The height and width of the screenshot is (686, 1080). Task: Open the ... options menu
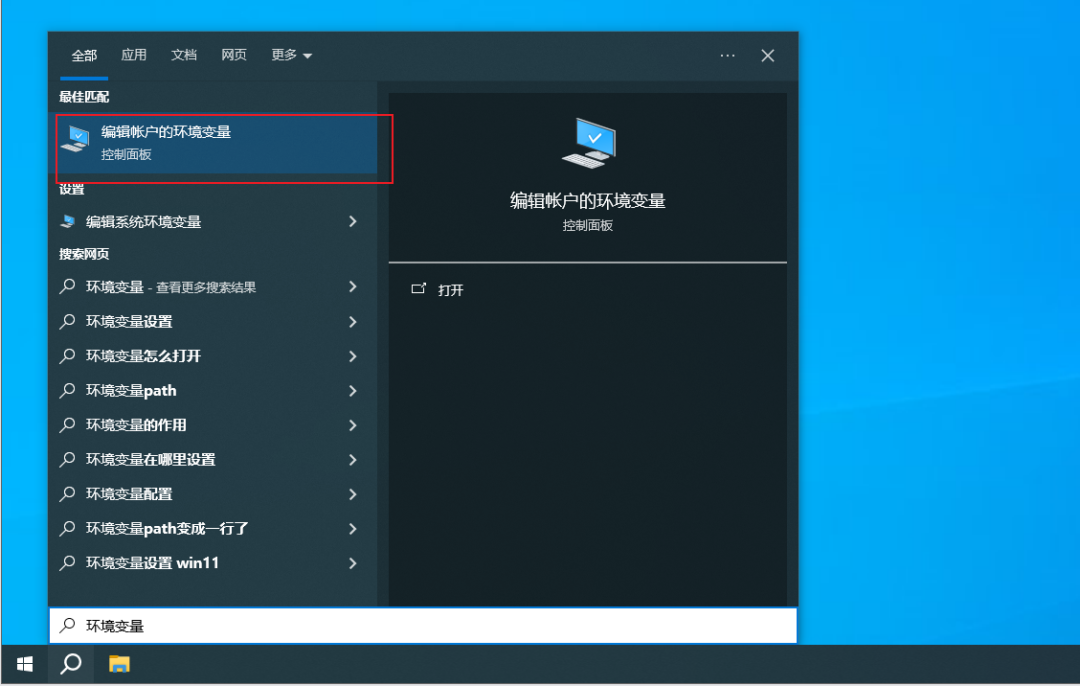[727, 56]
